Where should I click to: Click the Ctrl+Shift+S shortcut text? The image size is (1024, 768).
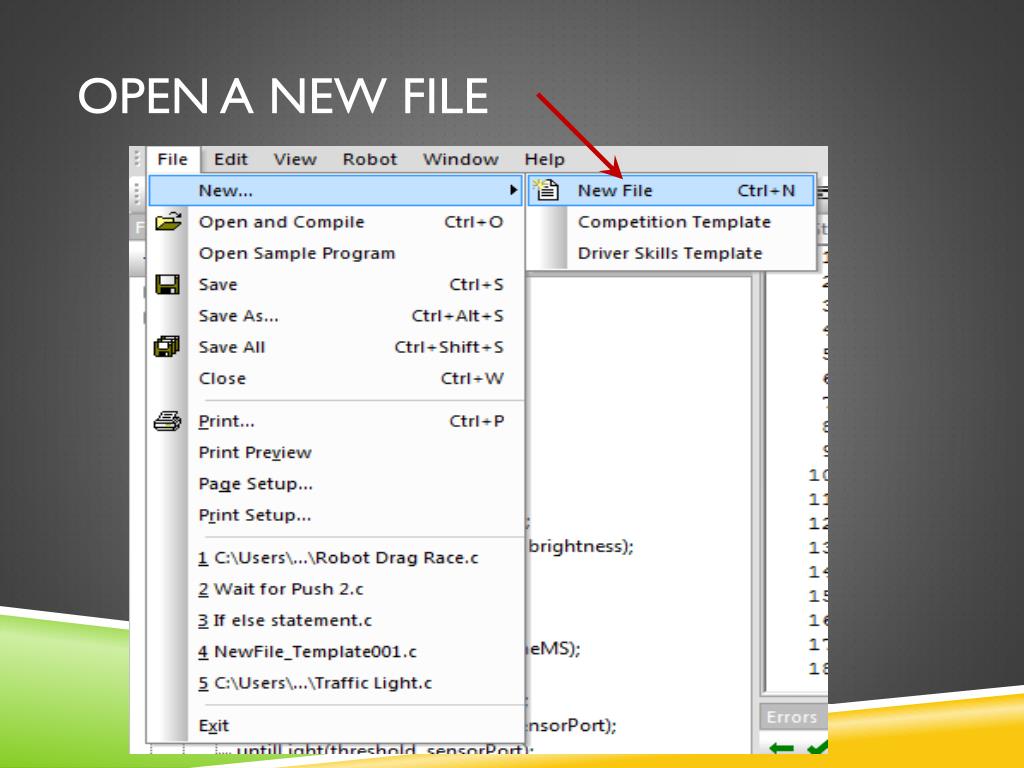point(449,347)
